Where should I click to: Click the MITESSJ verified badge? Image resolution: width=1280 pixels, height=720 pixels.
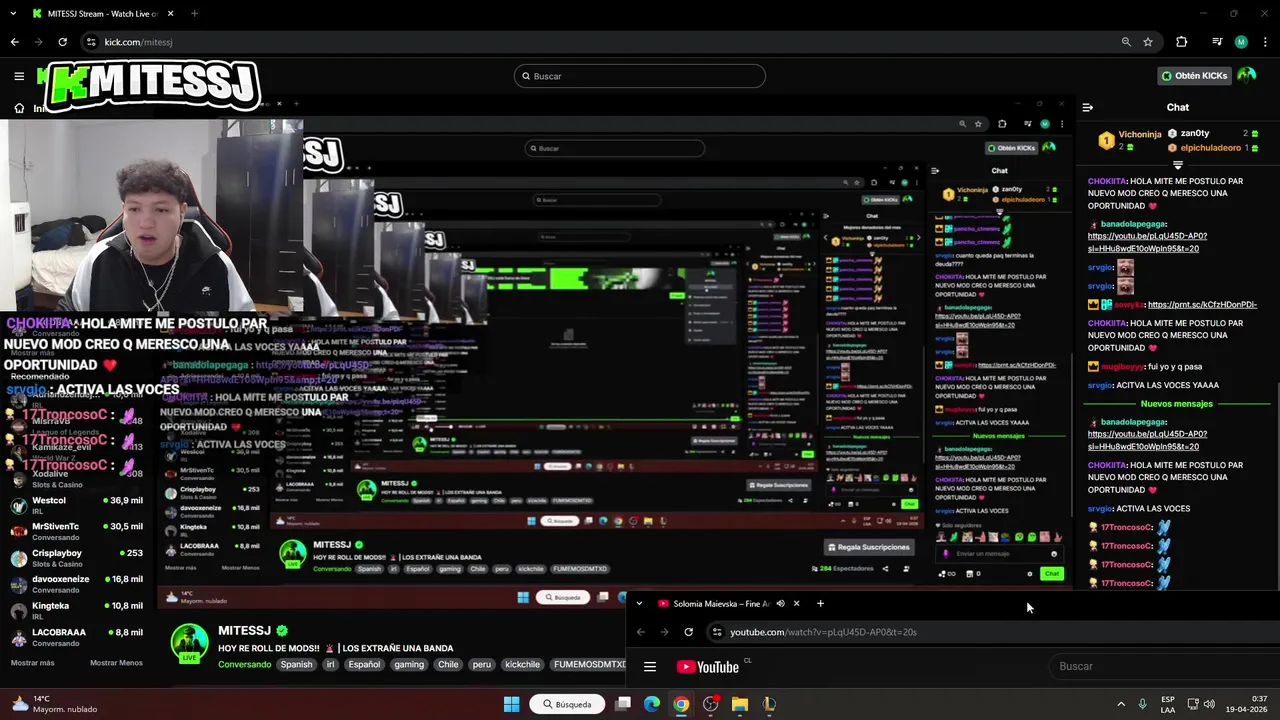coord(282,631)
